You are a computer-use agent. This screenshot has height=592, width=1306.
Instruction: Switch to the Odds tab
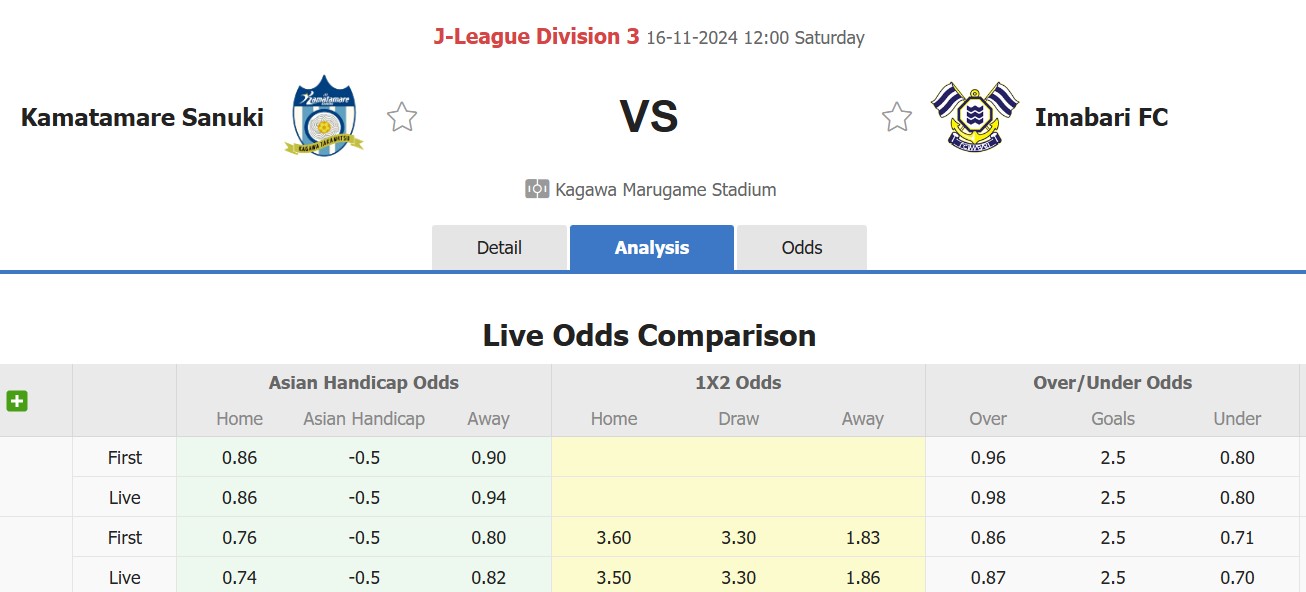pos(802,248)
